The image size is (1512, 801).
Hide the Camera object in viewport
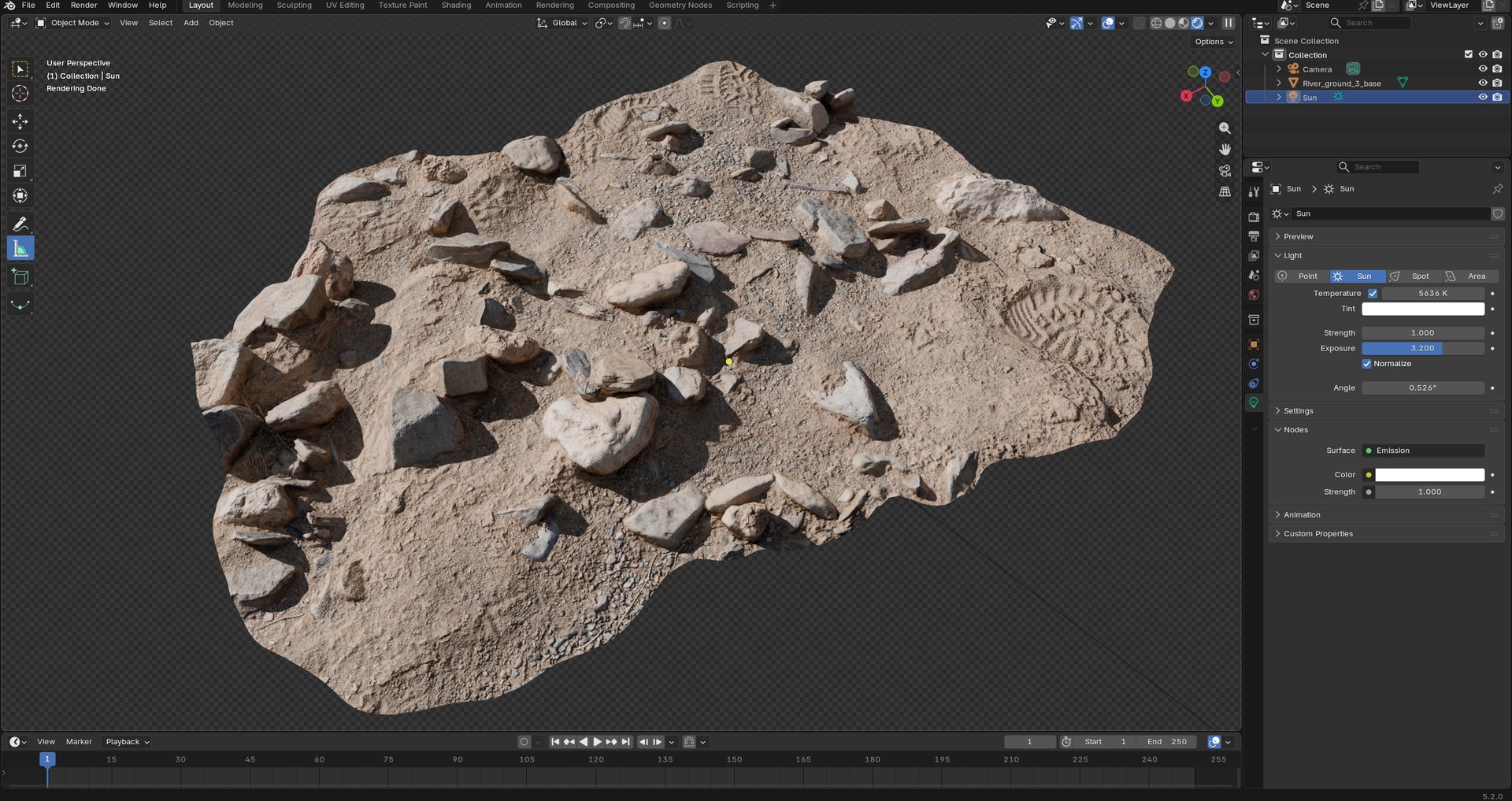pos(1483,69)
